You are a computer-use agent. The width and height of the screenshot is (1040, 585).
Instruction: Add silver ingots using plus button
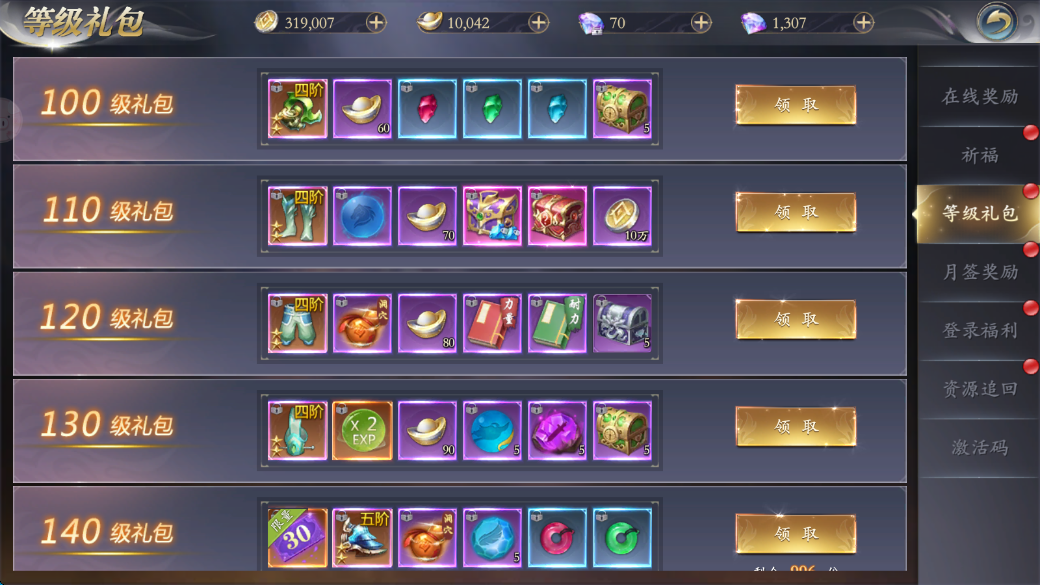coord(539,23)
